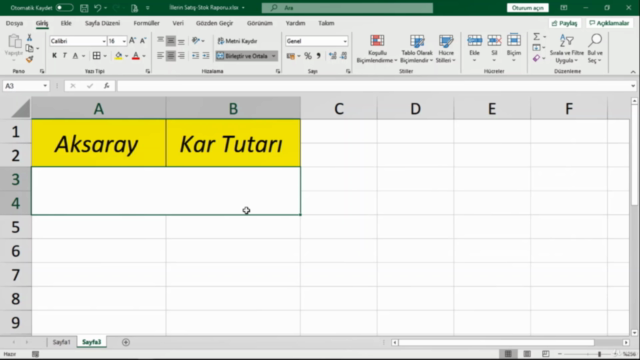
Task: Adjust the zoom slider in status bar
Action: point(599,354)
